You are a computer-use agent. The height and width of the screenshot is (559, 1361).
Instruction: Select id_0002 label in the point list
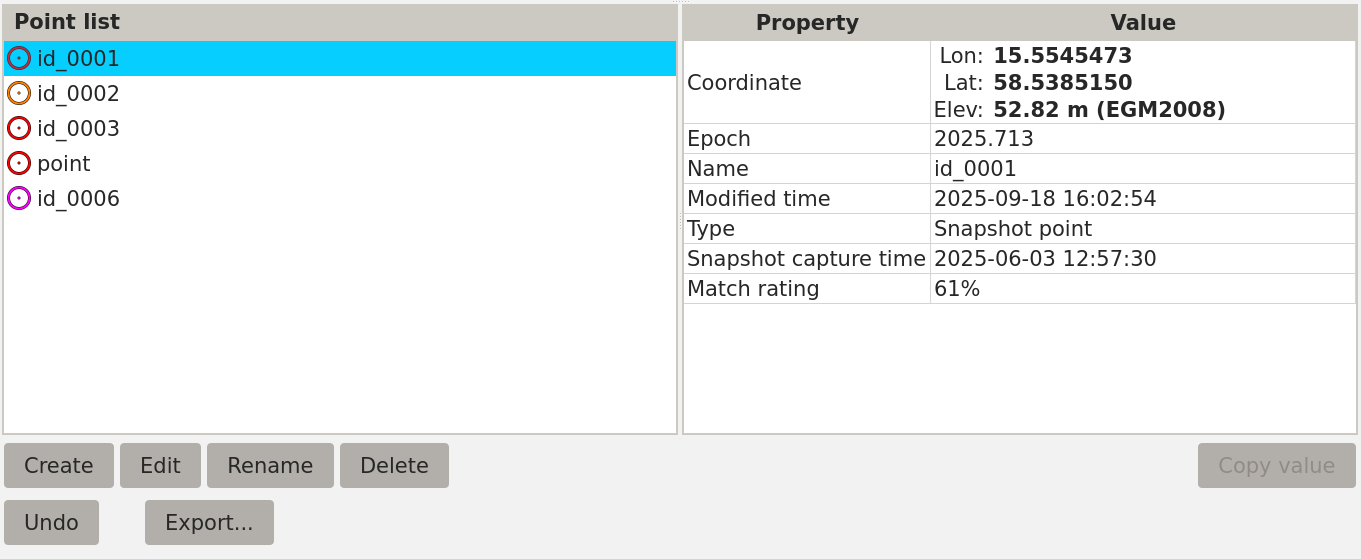coord(78,93)
